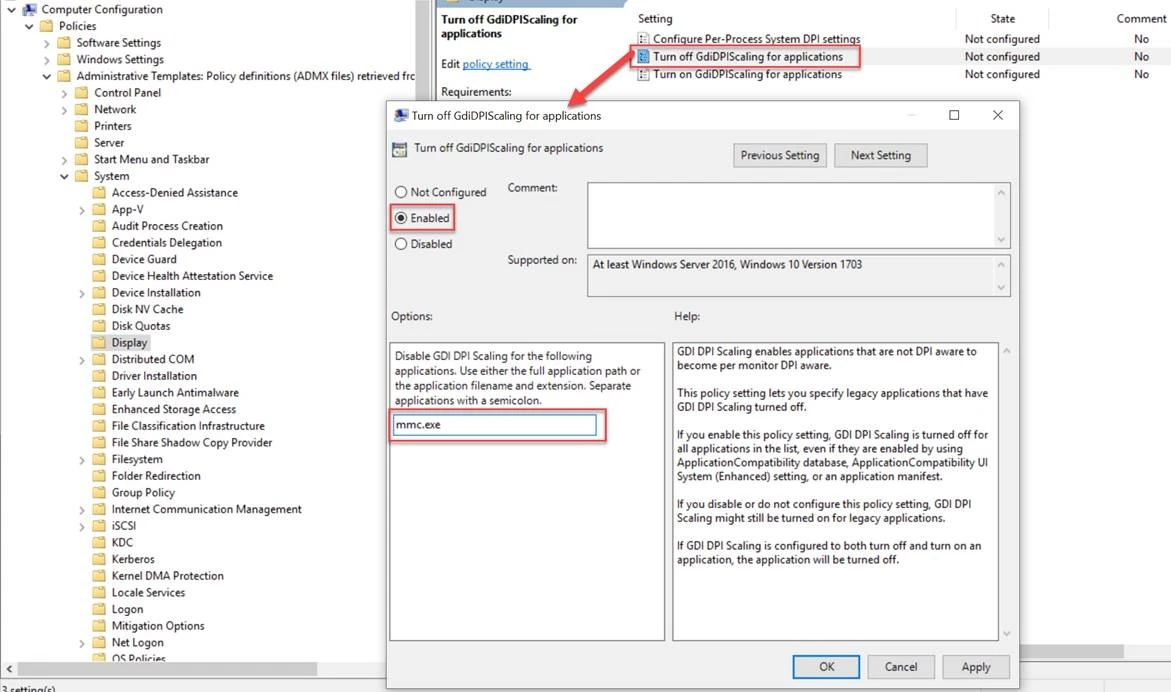Open the Edit policy setting link
Screen dimensions: 1171x692
(x=495, y=64)
